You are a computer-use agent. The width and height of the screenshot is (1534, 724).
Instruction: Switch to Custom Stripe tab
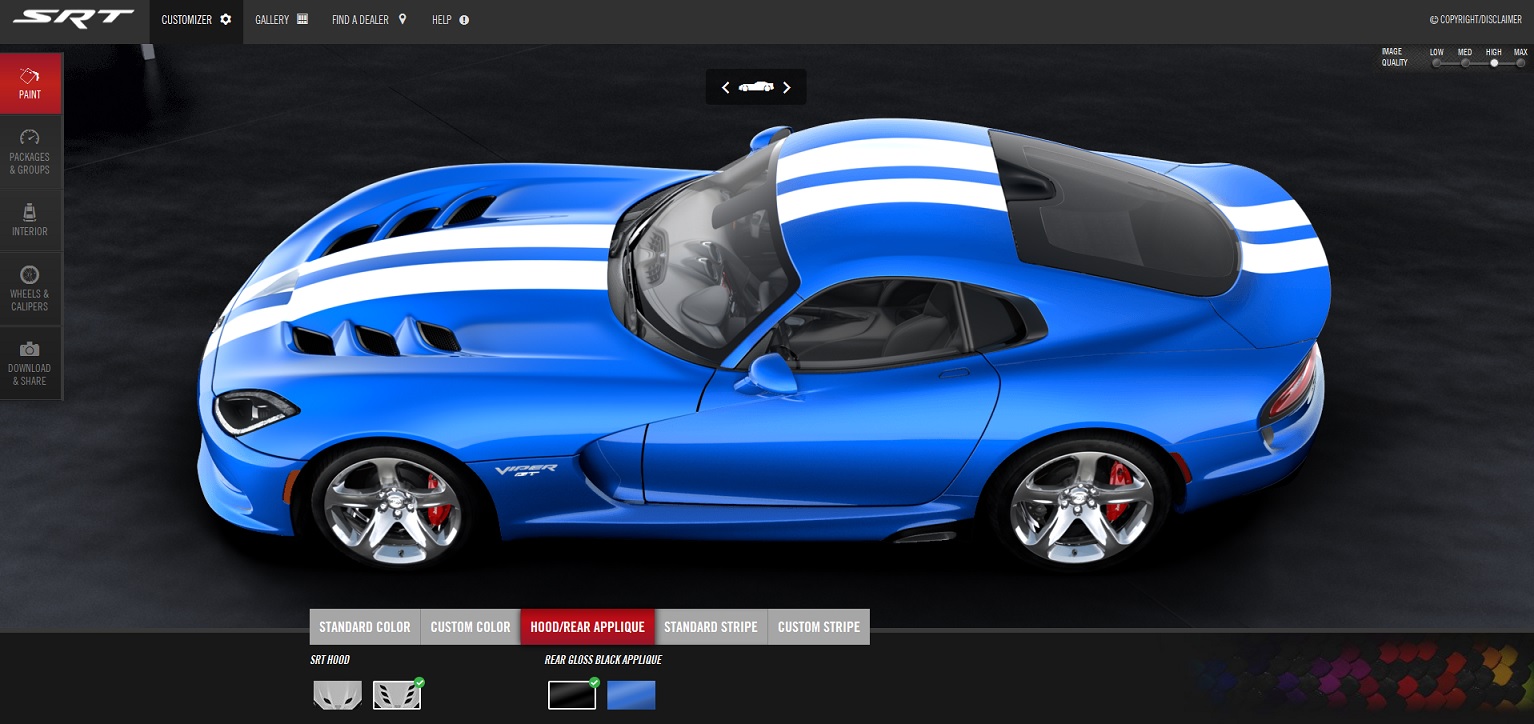[818, 627]
